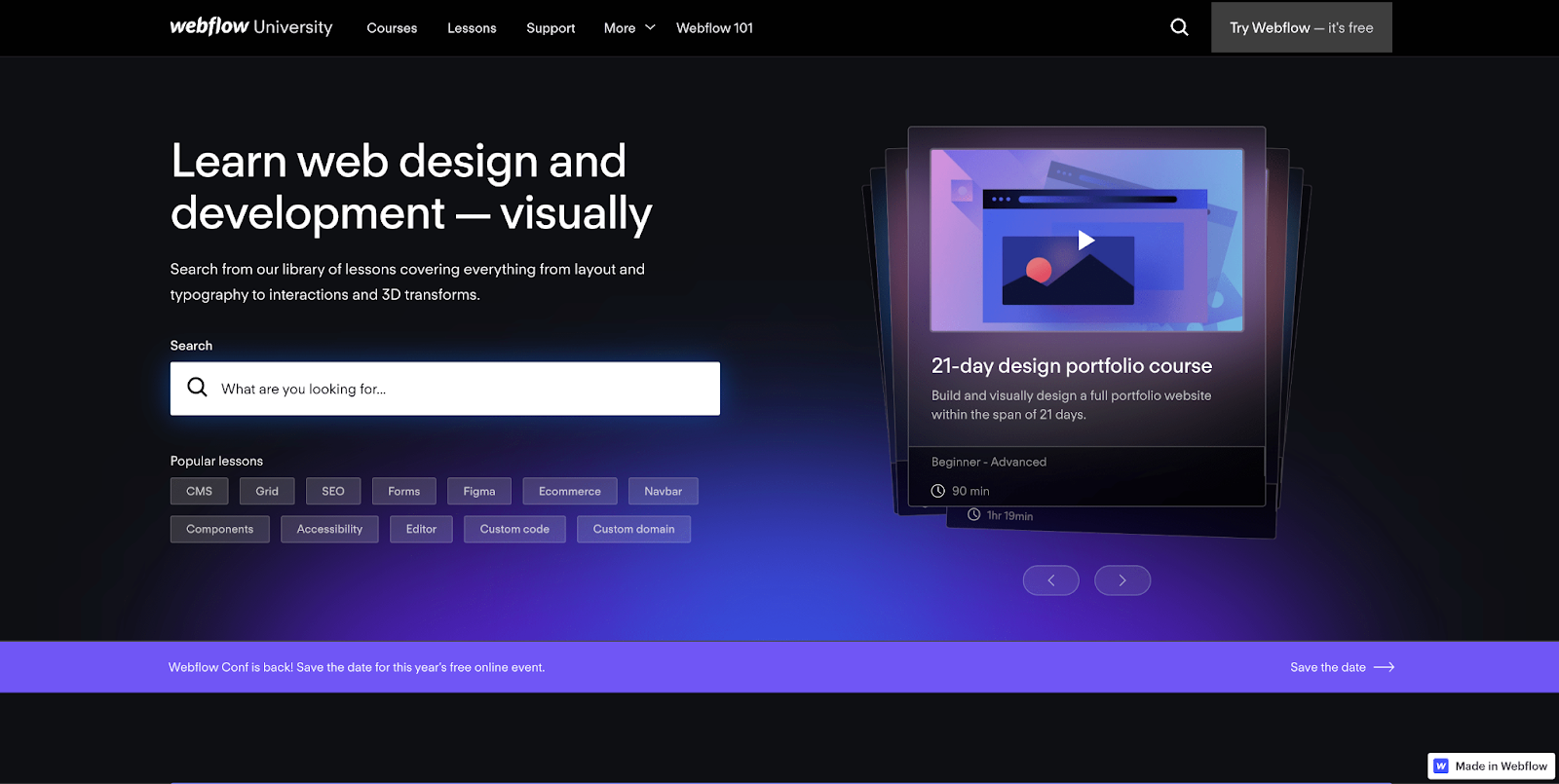Click the clock icon beside 90 min
The width and height of the screenshot is (1559, 784).
pos(937,491)
